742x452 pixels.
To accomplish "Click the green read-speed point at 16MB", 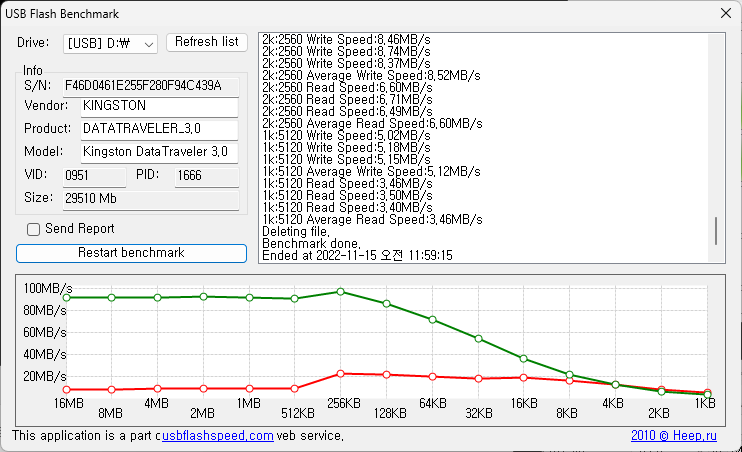I will pyautogui.click(x=67, y=298).
